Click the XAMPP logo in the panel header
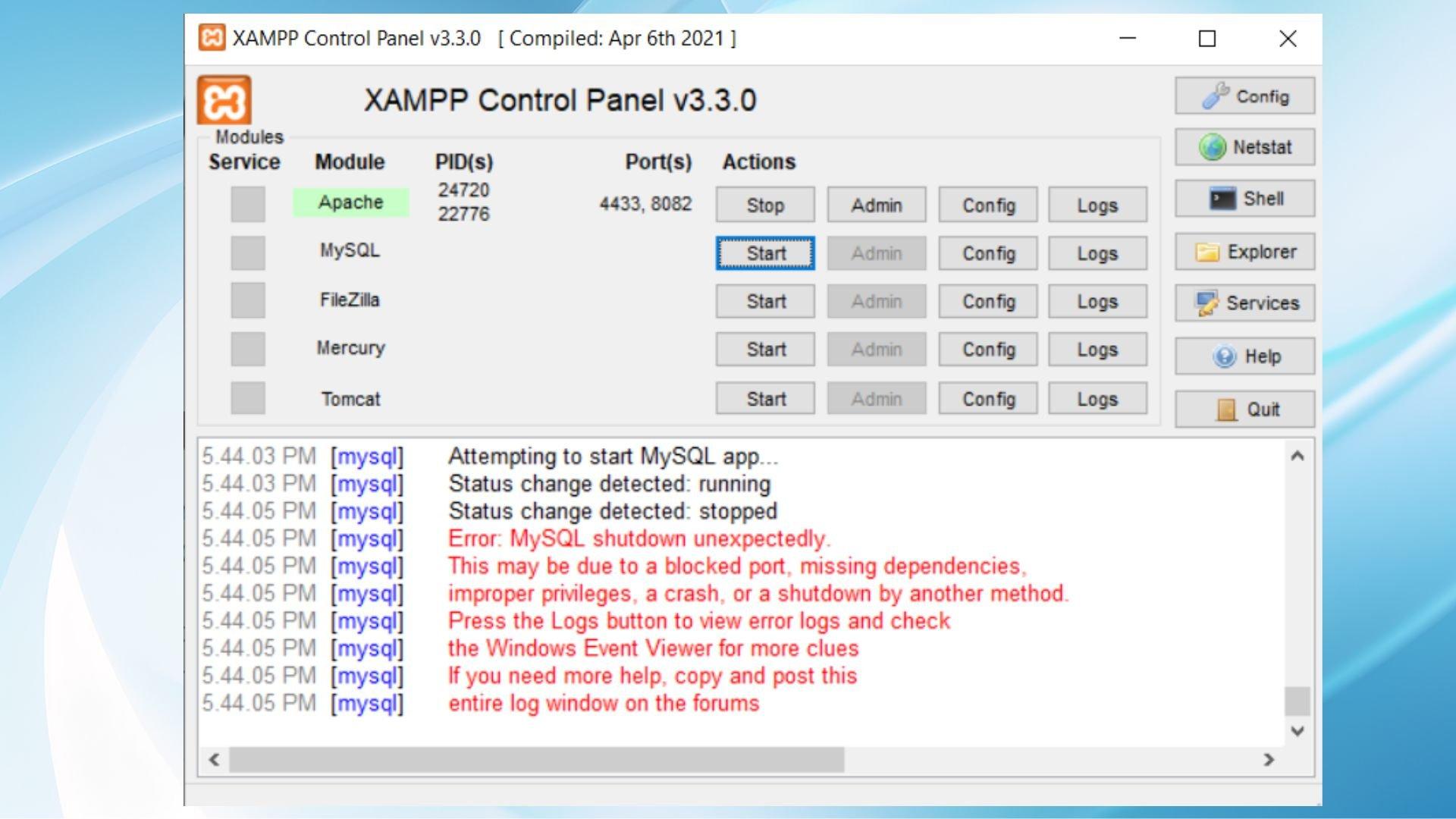This screenshot has height=819, width=1456. tap(224, 99)
